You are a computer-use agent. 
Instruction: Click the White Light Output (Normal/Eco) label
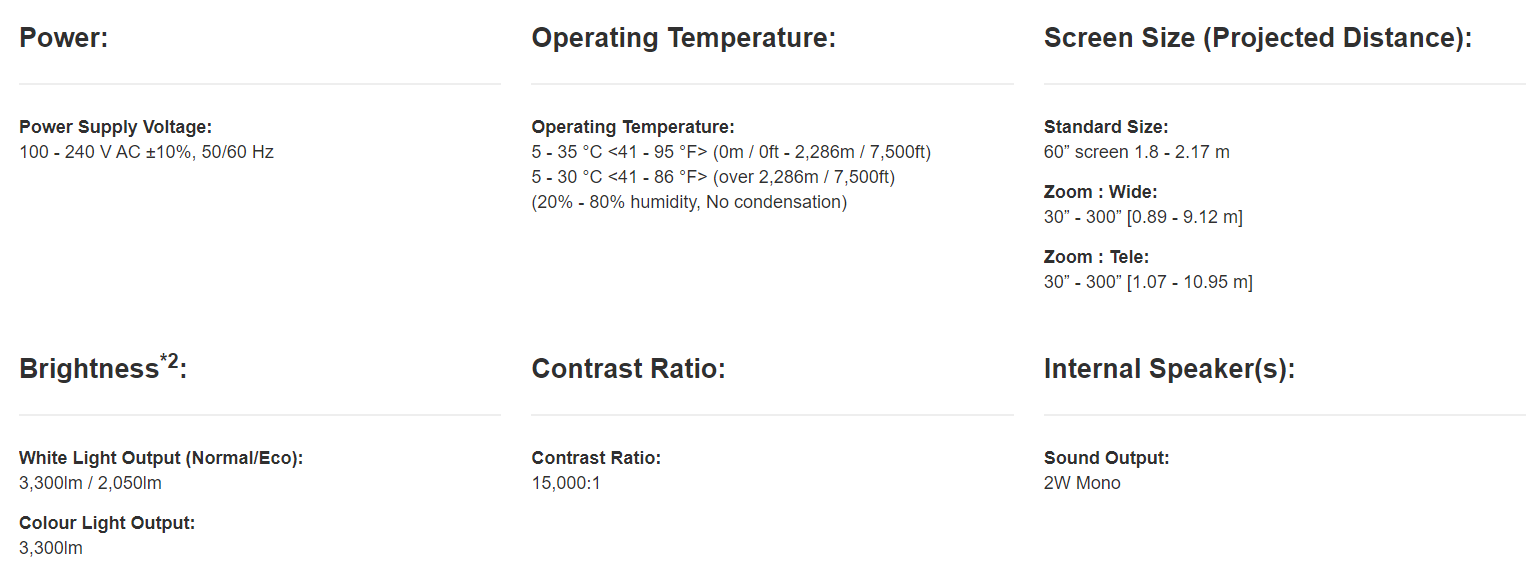tap(161, 458)
